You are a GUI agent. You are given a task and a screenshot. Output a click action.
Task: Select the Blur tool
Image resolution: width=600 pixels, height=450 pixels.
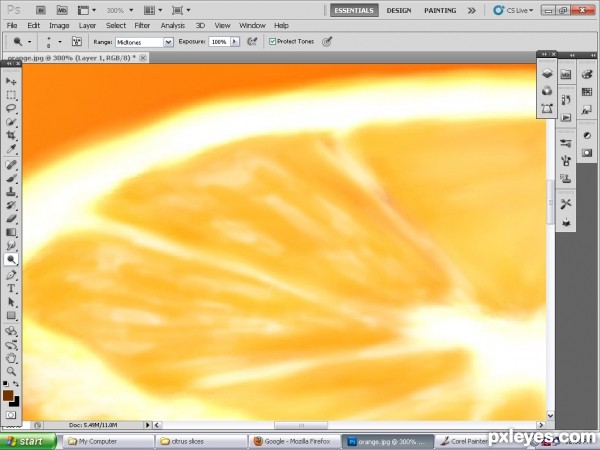(x=11, y=246)
